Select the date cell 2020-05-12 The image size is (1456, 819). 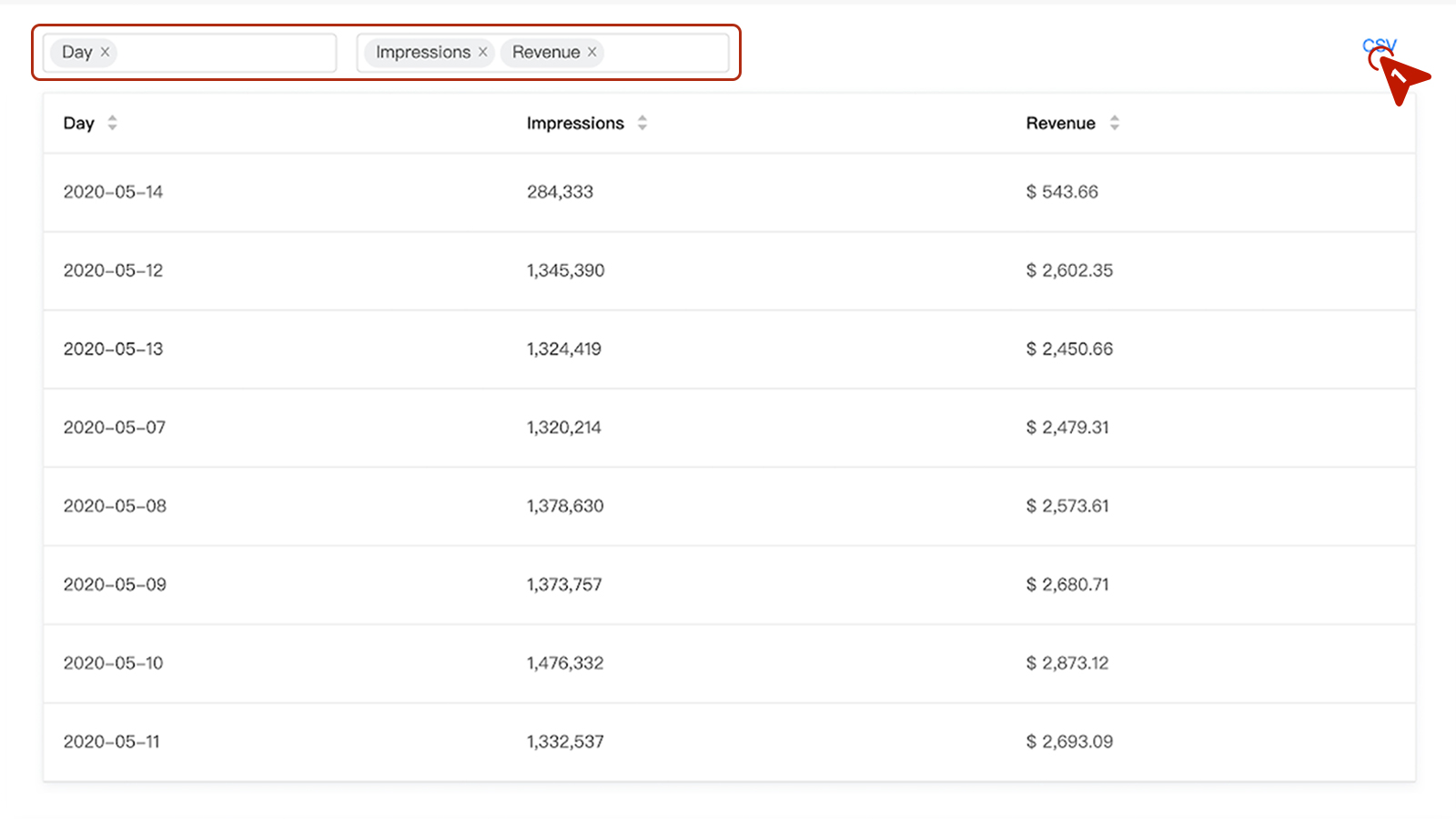[113, 270]
